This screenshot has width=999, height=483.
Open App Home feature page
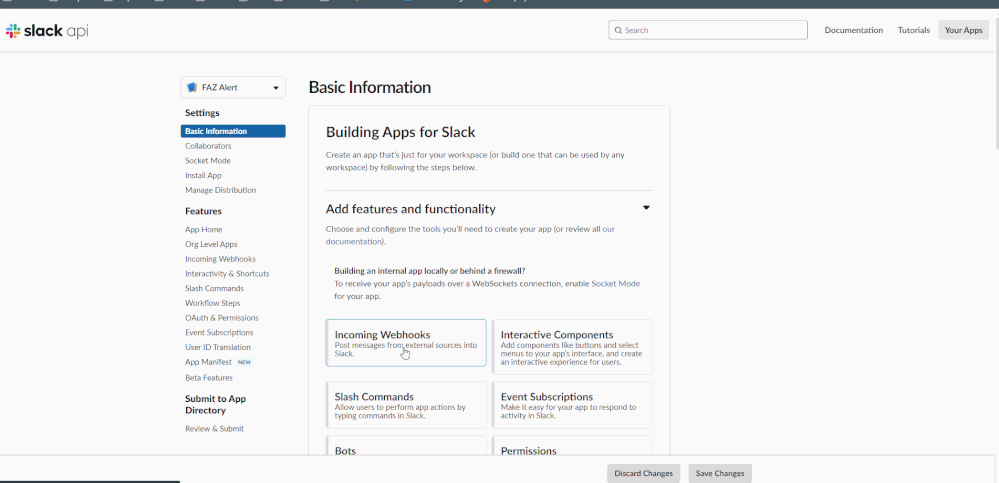203,229
